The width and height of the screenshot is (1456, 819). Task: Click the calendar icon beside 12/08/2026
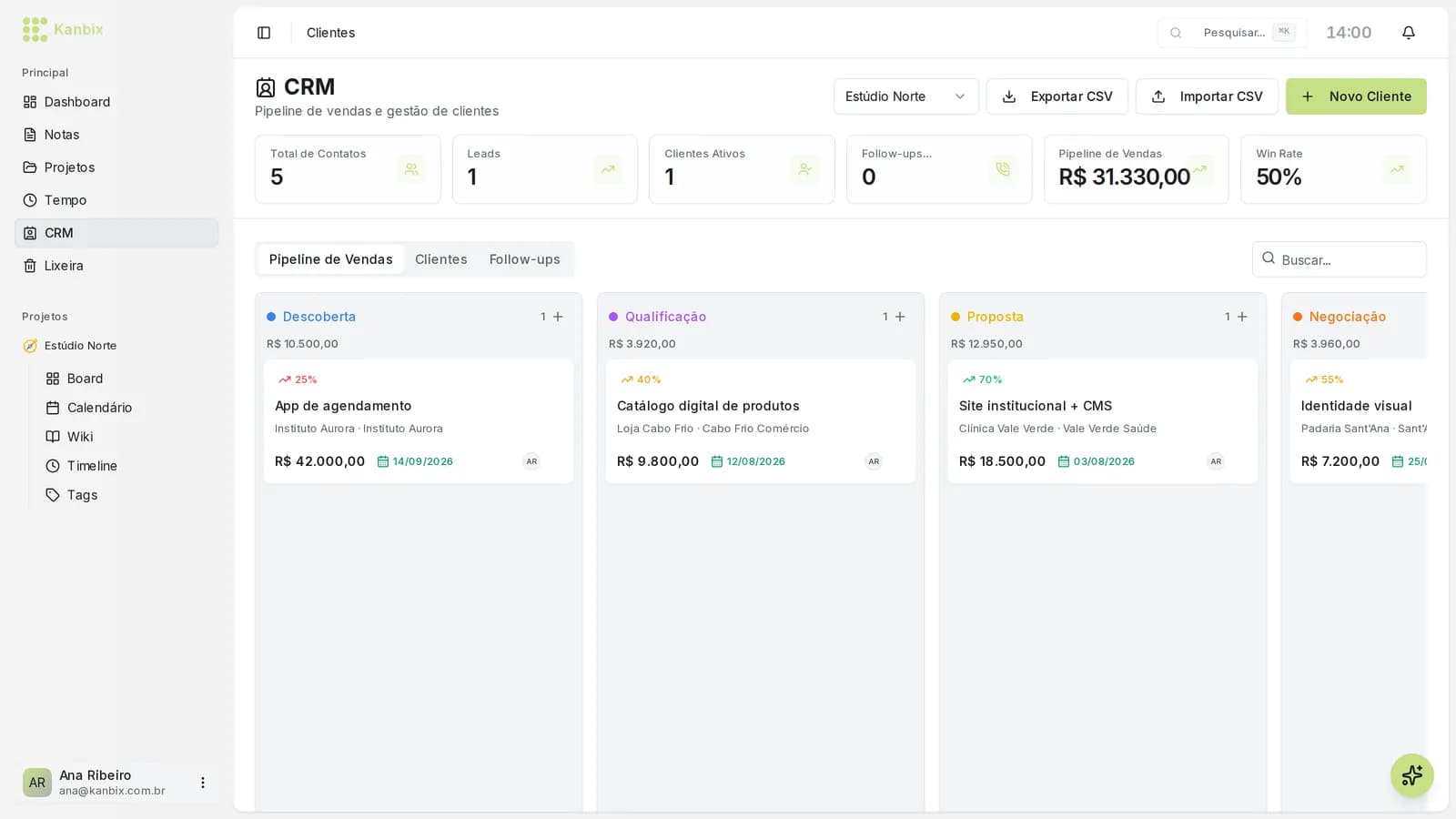[x=717, y=461]
